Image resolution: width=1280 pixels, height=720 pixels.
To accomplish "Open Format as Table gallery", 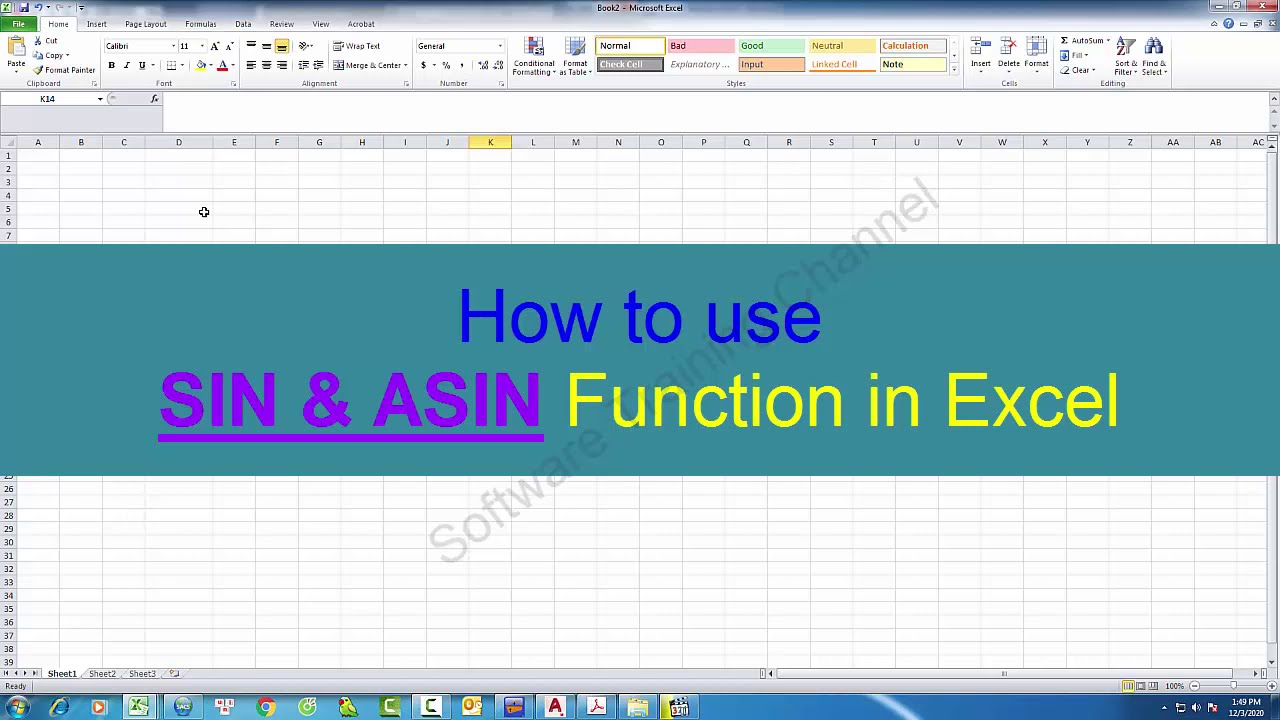I will [x=575, y=57].
